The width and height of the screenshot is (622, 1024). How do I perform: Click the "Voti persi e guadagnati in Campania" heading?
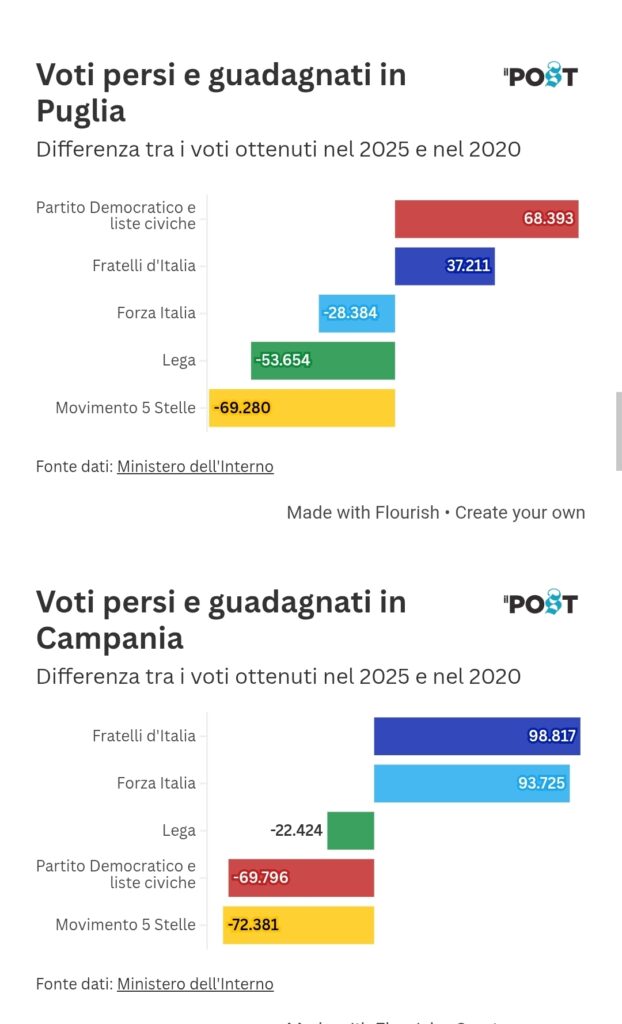click(221, 620)
